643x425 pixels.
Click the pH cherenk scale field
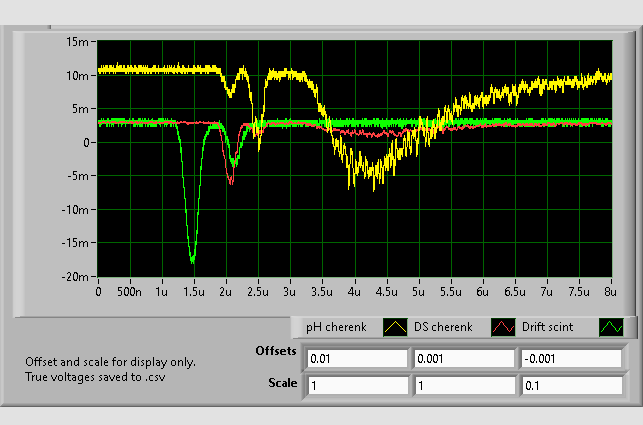pyautogui.click(x=357, y=385)
